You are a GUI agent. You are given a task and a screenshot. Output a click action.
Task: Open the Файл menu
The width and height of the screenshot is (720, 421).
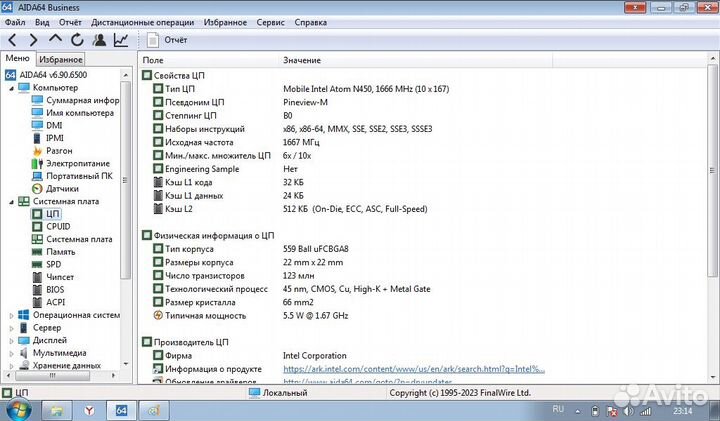pos(15,22)
